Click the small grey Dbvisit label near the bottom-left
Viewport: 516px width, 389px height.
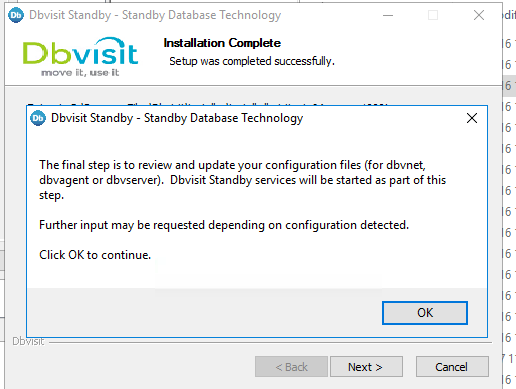click(28, 341)
